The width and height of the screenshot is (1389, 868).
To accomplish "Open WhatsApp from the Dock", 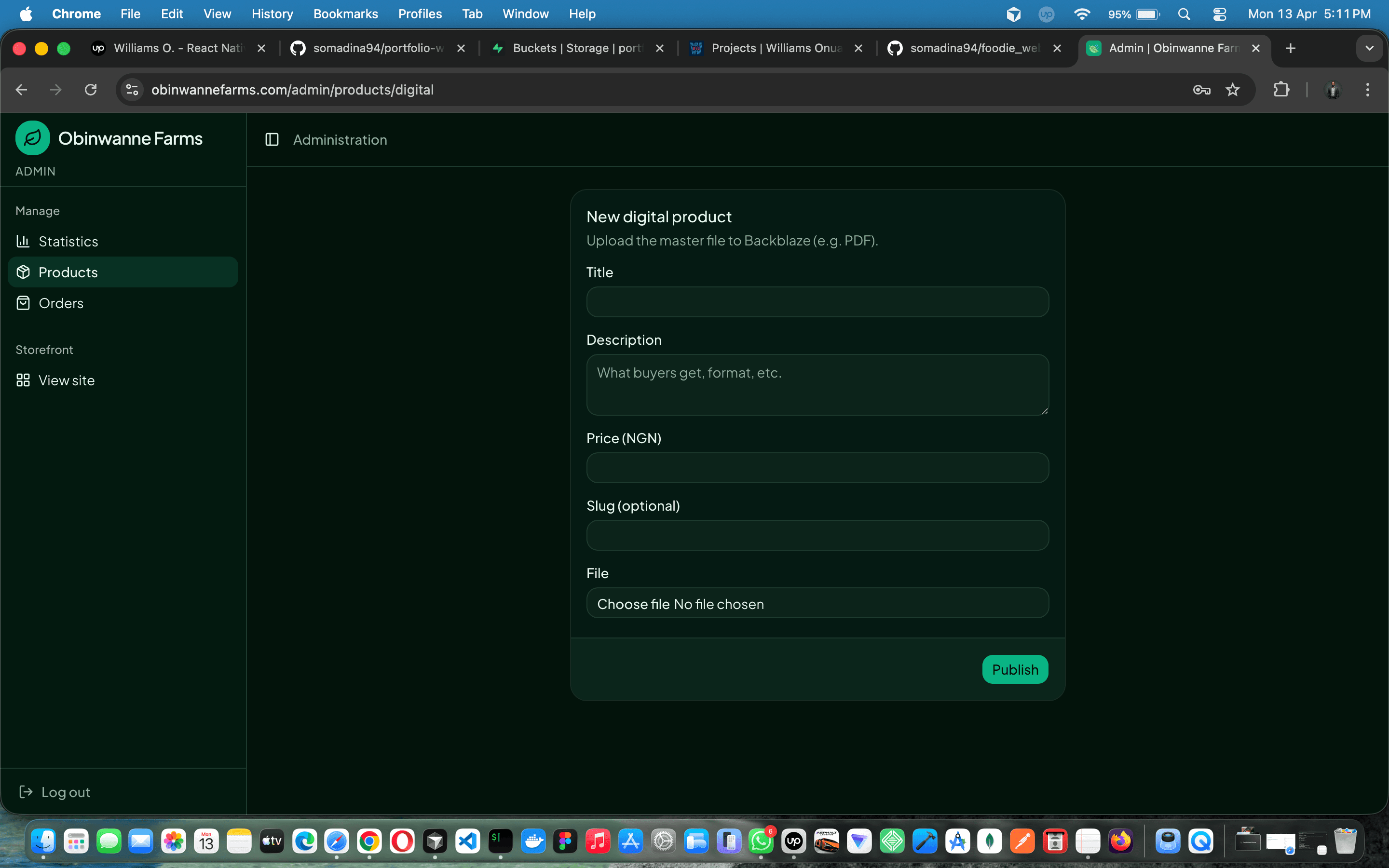I will tap(762, 841).
